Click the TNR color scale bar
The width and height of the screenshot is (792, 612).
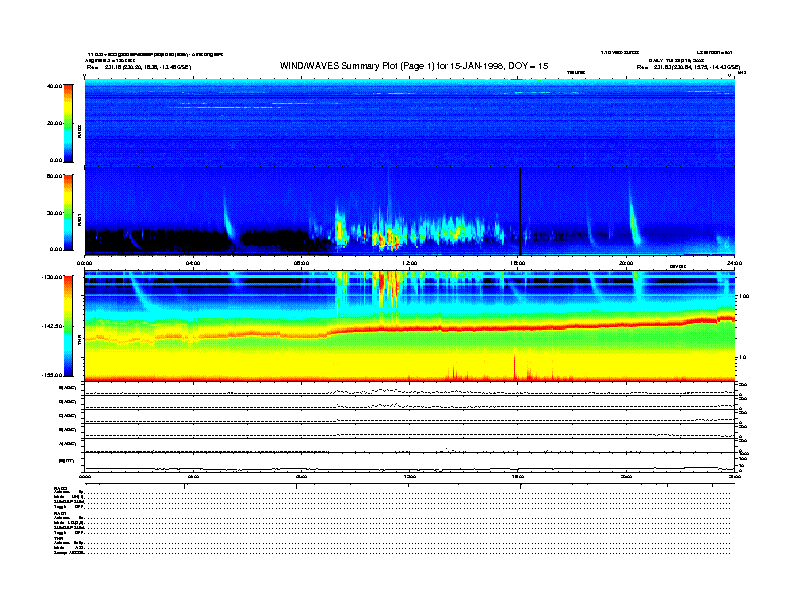[x=68, y=326]
